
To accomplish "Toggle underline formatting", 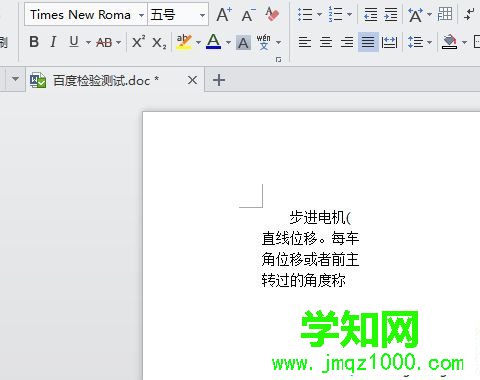I will tap(74, 42).
